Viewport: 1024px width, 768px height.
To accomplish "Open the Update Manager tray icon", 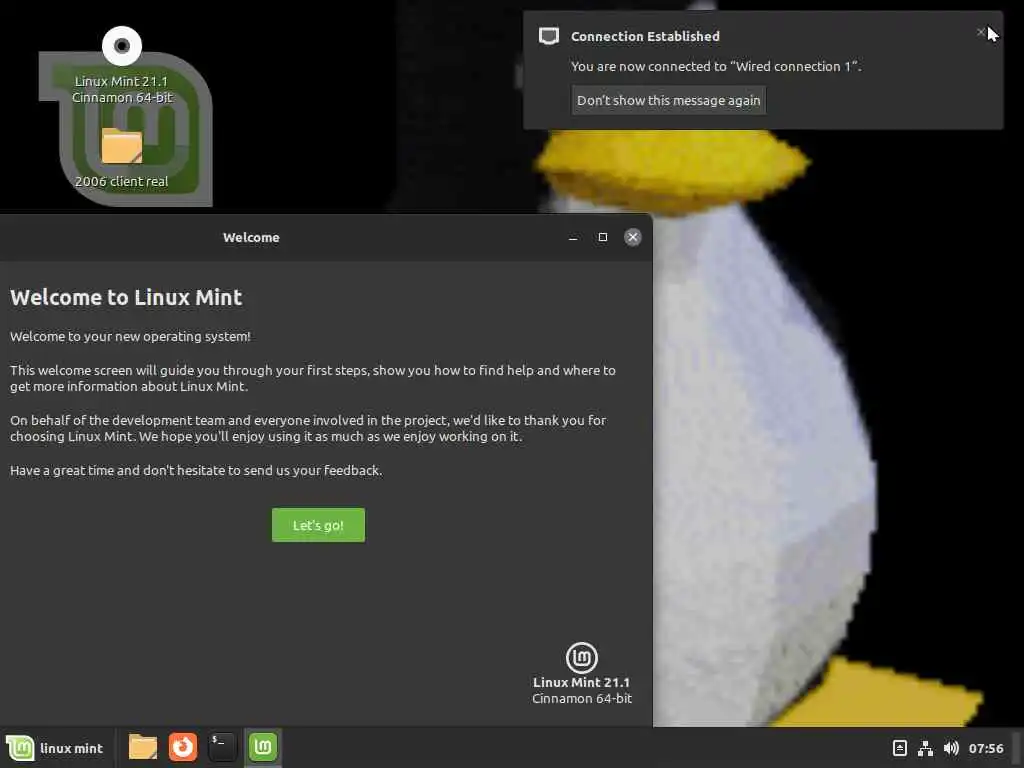I will pos(899,748).
